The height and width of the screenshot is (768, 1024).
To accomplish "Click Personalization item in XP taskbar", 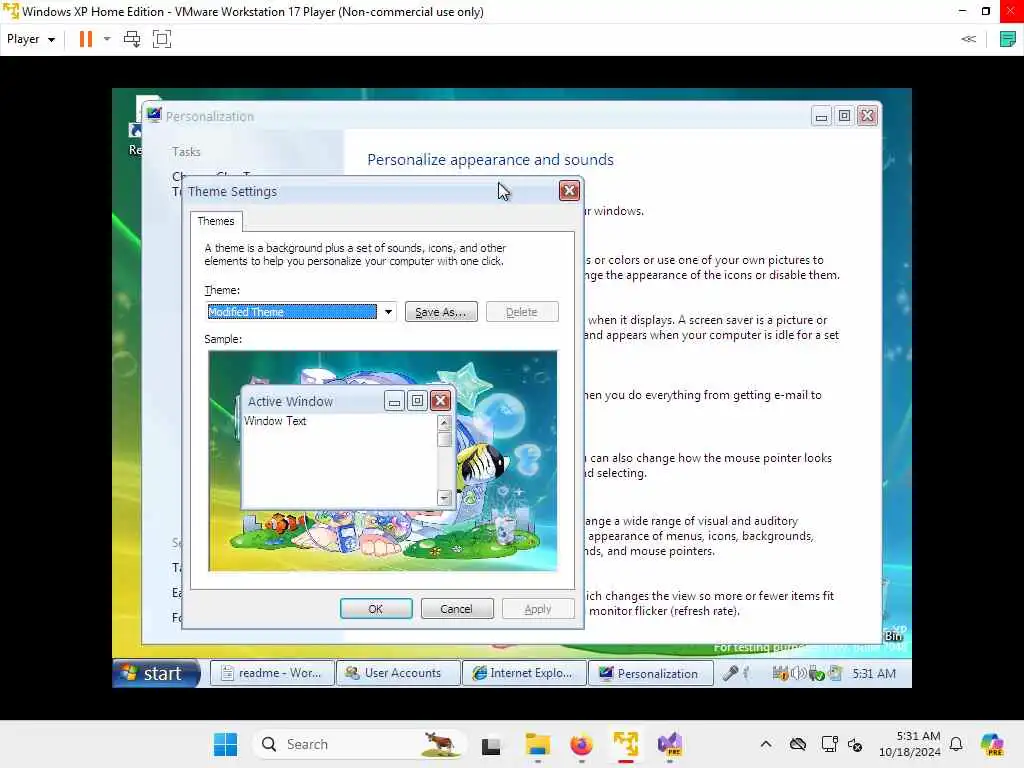I will 650,673.
